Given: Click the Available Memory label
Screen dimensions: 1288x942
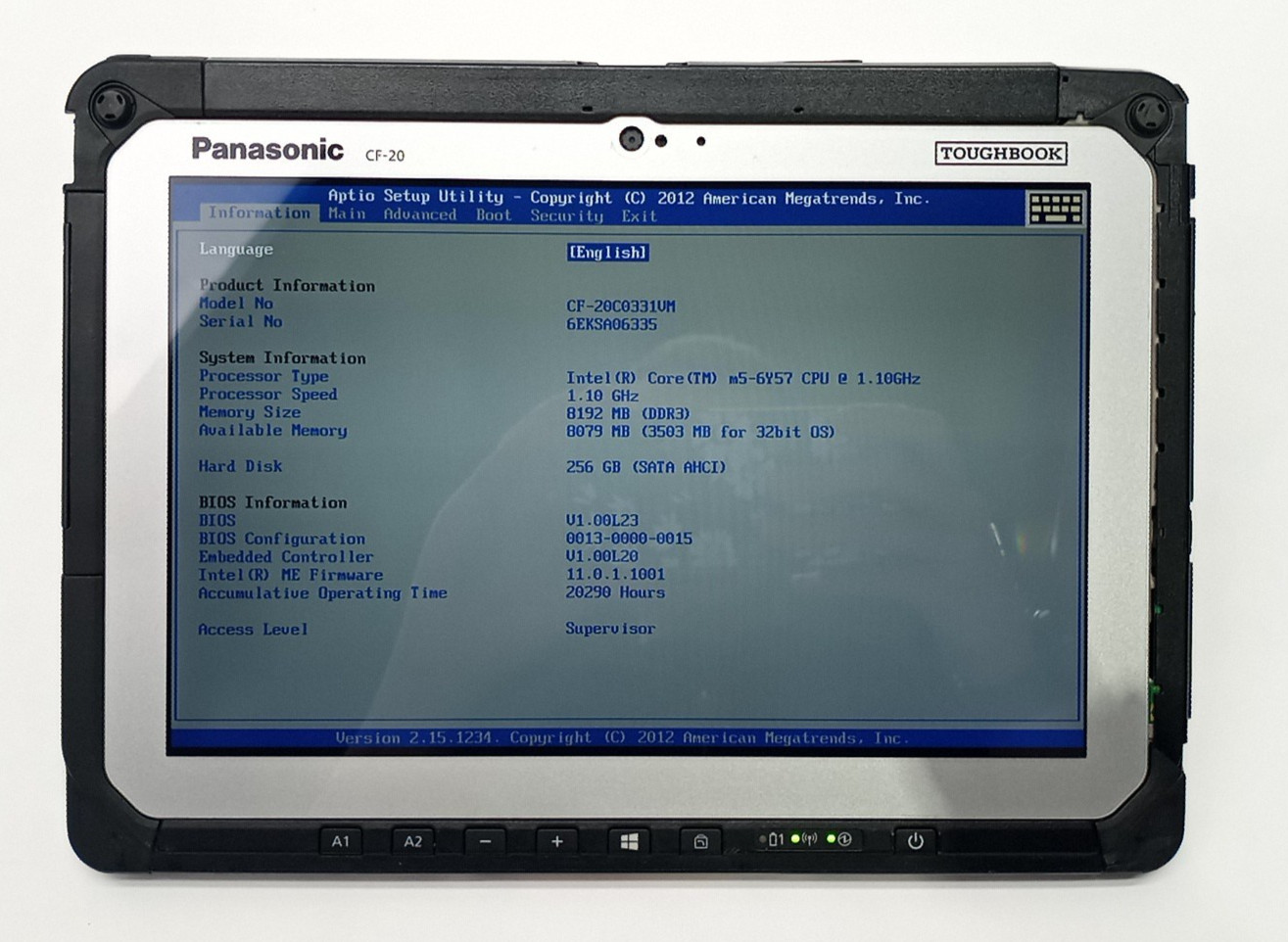Looking at the screenshot, I should pyautogui.click(x=272, y=430).
